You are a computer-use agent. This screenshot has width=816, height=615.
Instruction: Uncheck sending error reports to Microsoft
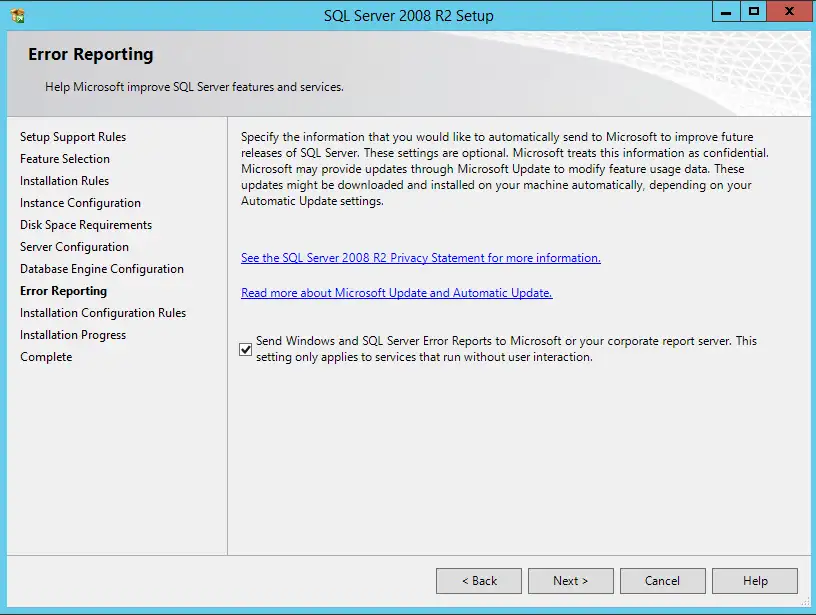[245, 349]
